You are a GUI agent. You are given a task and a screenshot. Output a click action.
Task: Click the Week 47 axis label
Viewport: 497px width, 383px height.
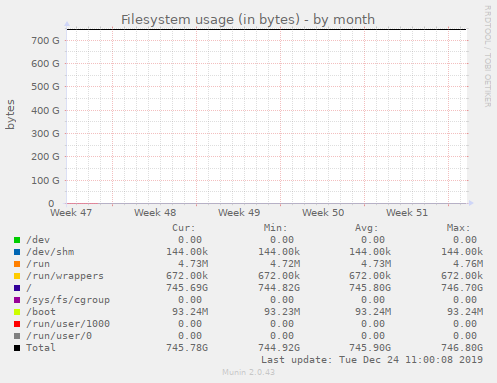(x=71, y=213)
